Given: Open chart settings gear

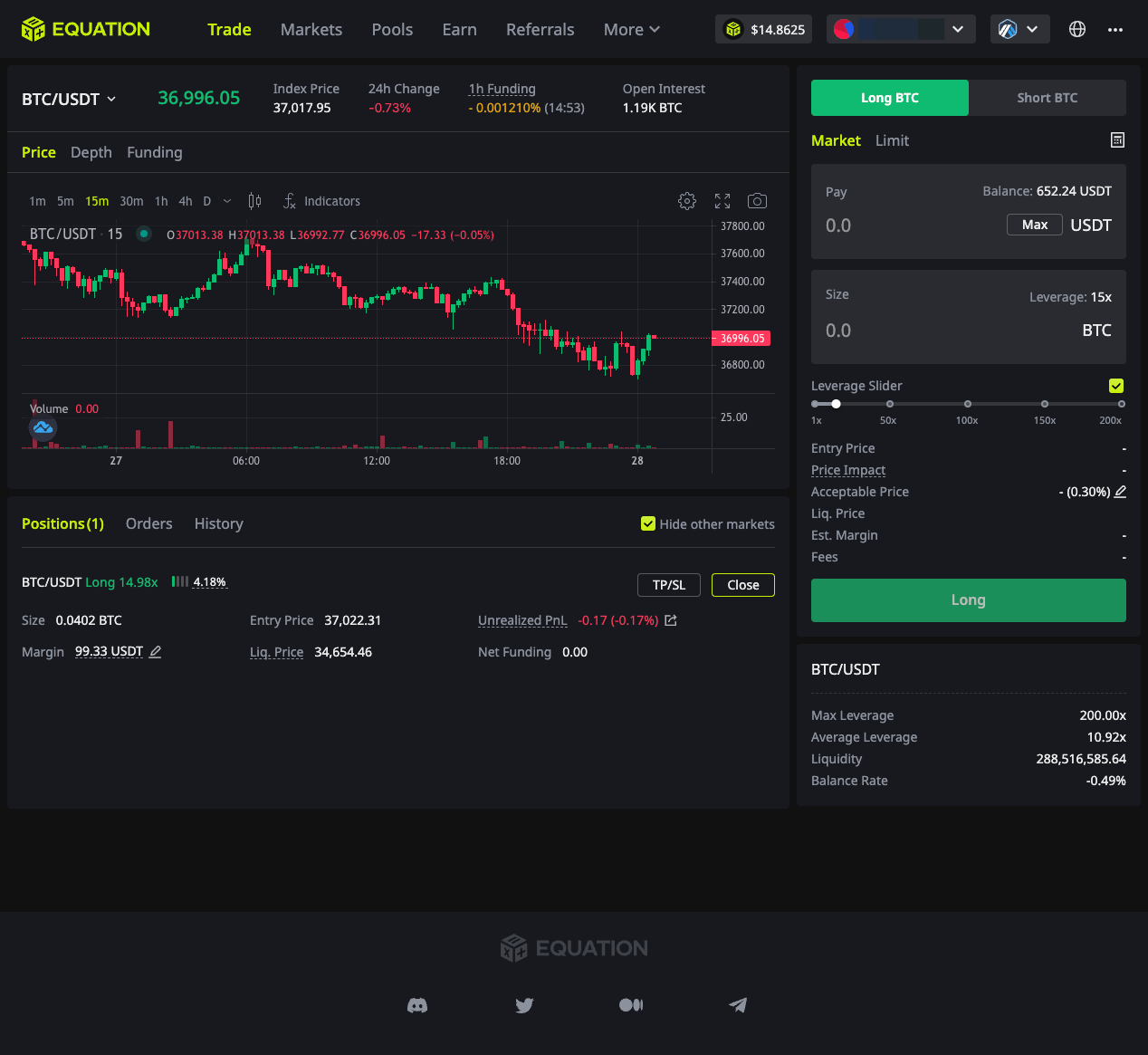Looking at the screenshot, I should 687,201.
